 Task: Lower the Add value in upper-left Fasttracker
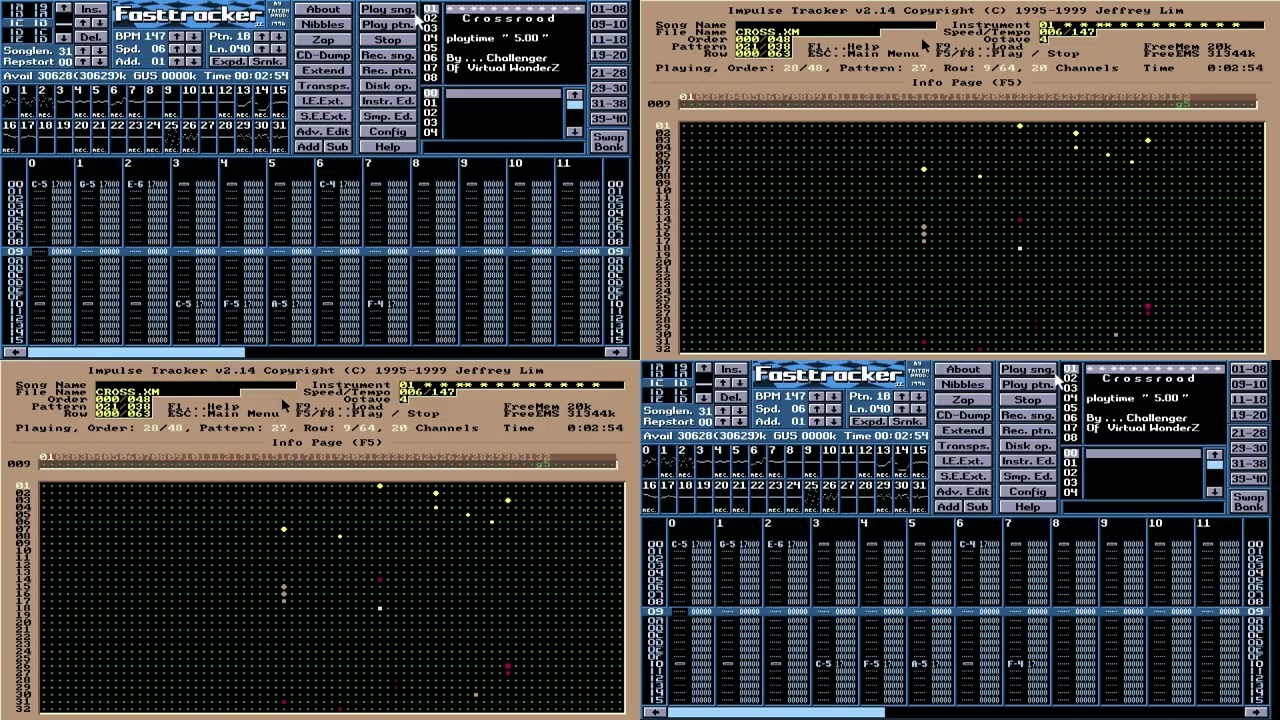[x=194, y=61]
